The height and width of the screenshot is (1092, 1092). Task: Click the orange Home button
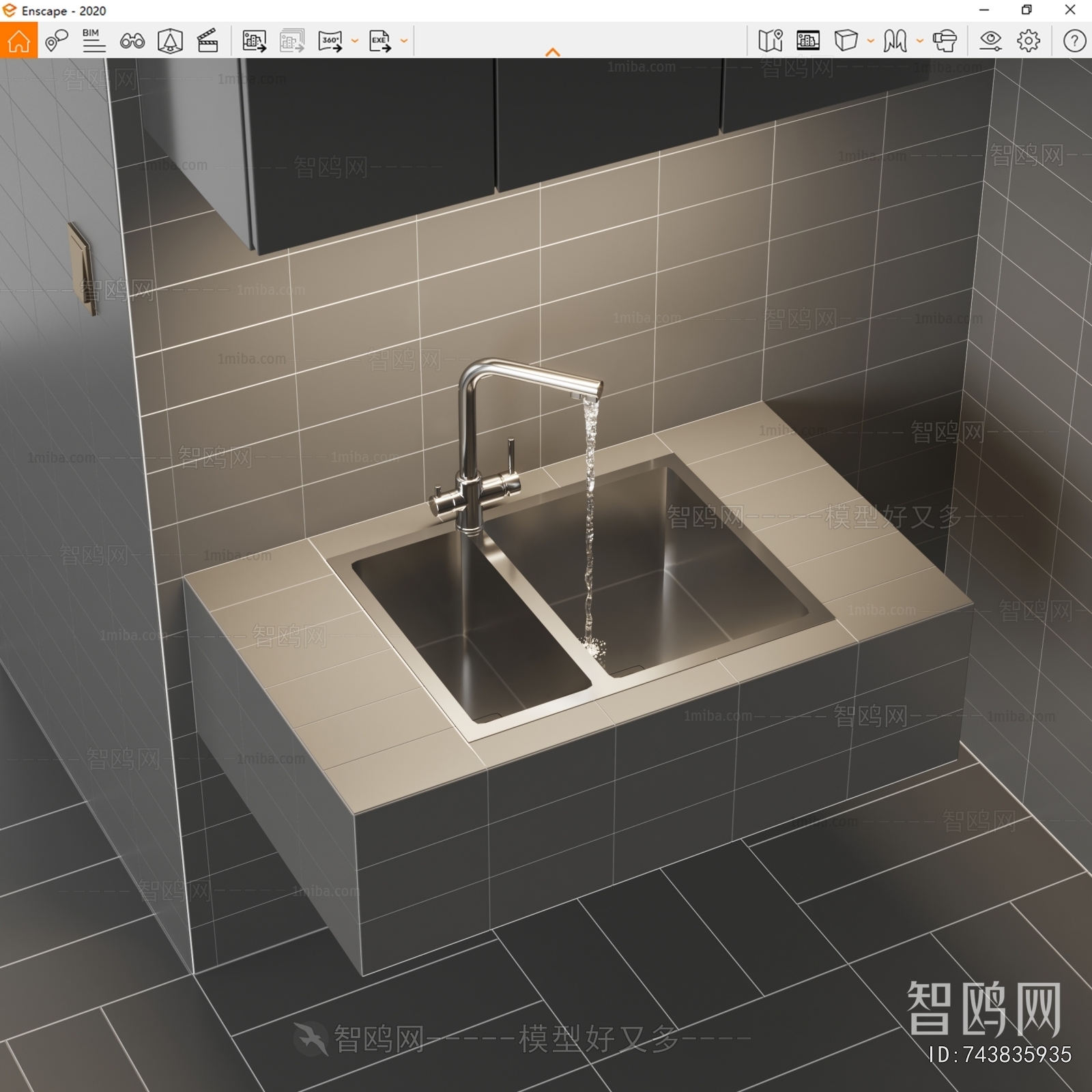pos(18,40)
